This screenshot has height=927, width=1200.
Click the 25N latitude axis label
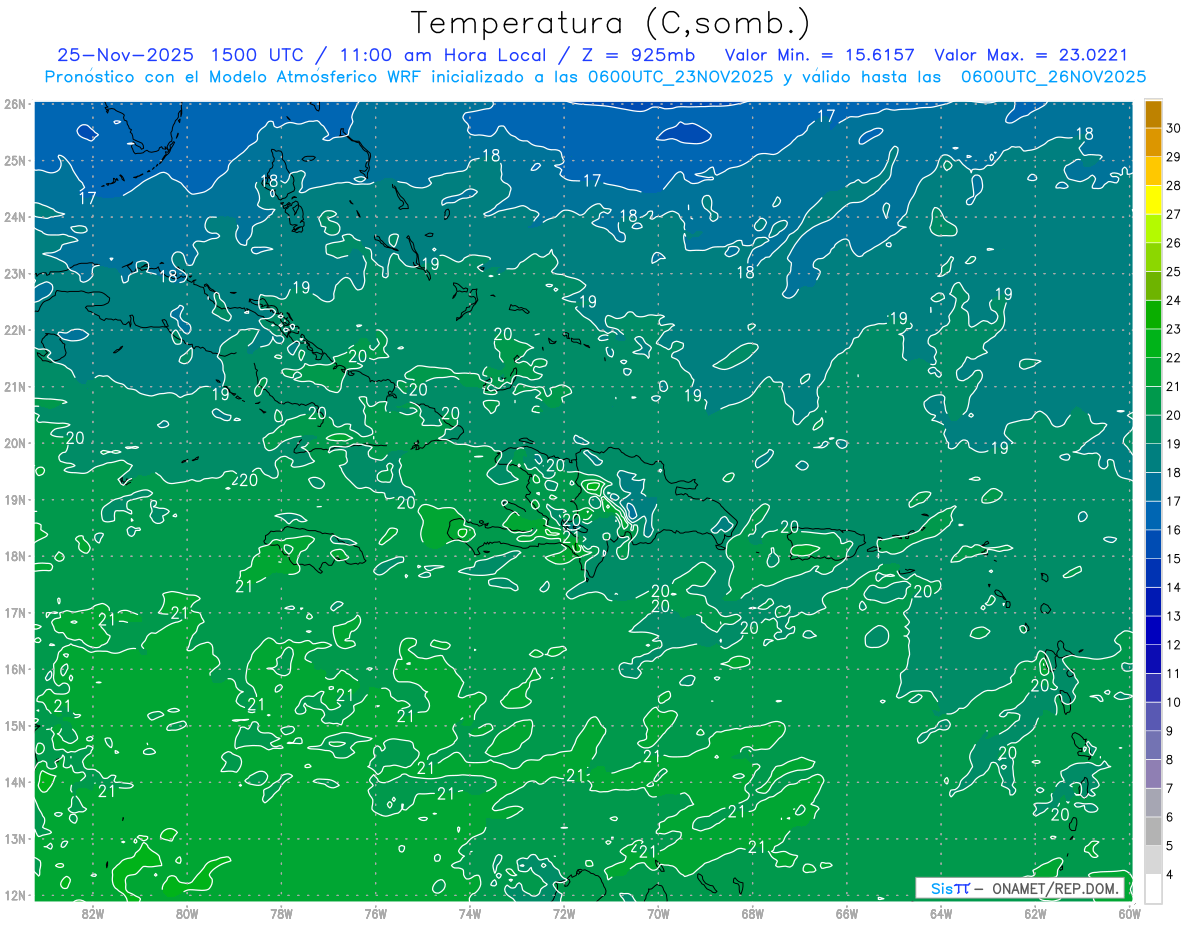[15, 160]
